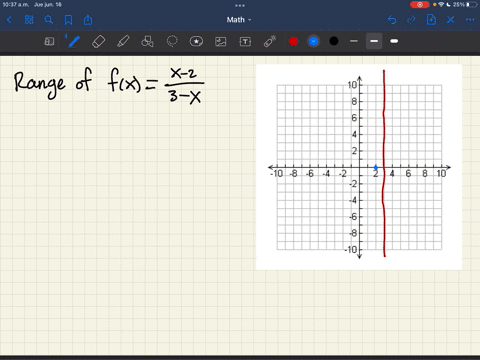The image size is (480, 360).
Task: Go back with the left chevron
Action: (9, 20)
